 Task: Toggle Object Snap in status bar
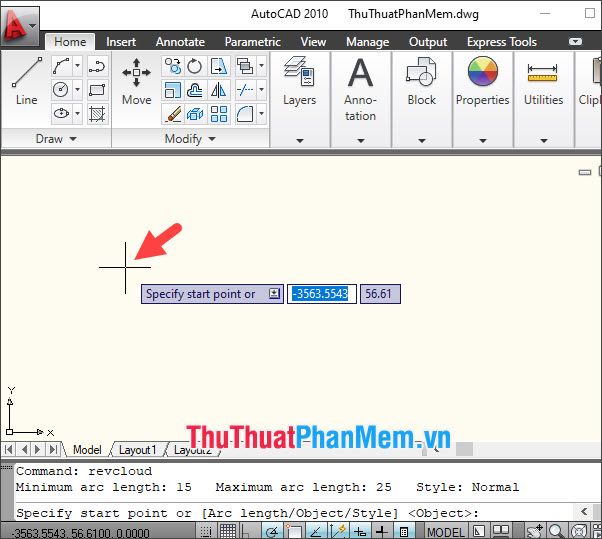(294, 531)
